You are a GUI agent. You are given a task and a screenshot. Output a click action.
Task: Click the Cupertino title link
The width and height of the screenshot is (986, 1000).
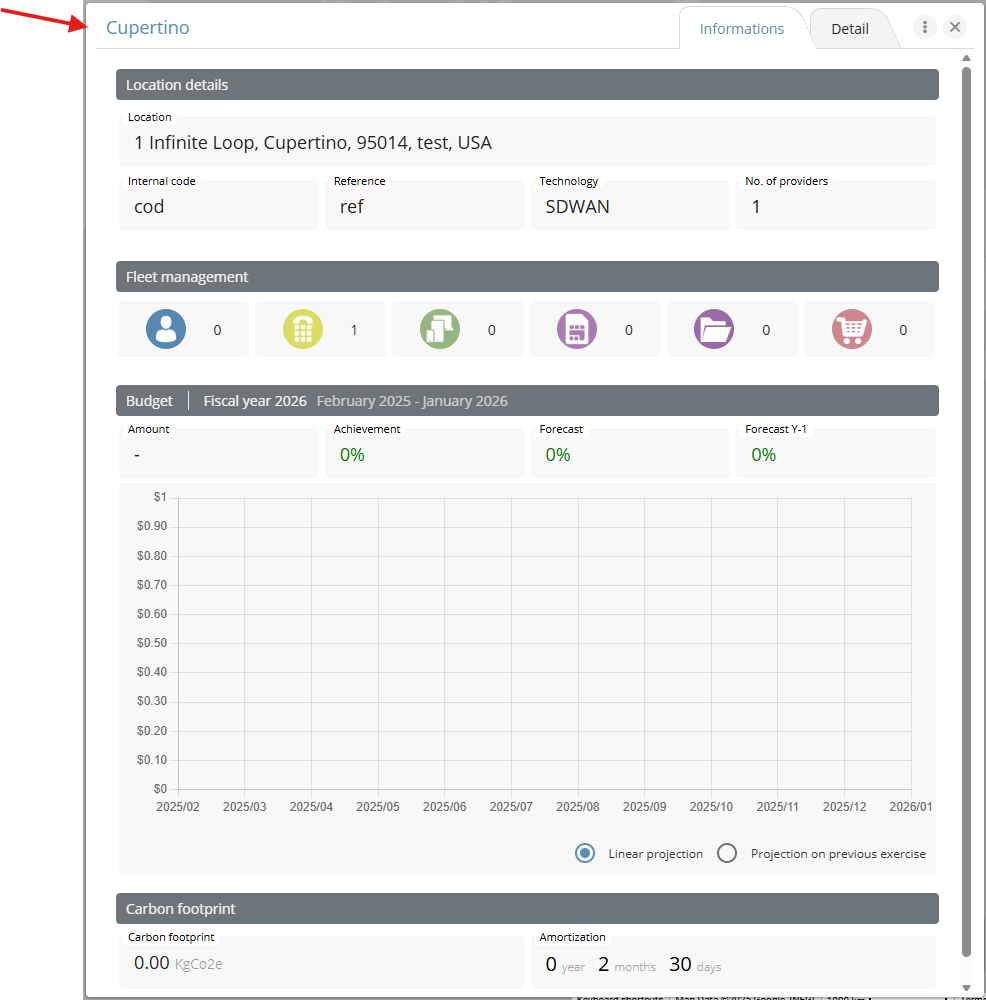pos(148,28)
